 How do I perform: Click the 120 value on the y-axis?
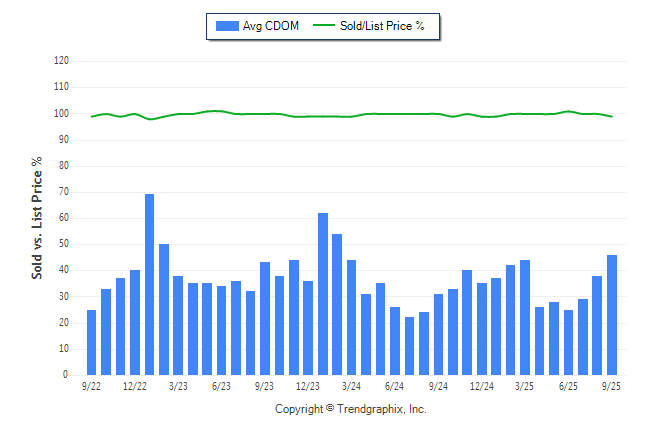(x=61, y=61)
